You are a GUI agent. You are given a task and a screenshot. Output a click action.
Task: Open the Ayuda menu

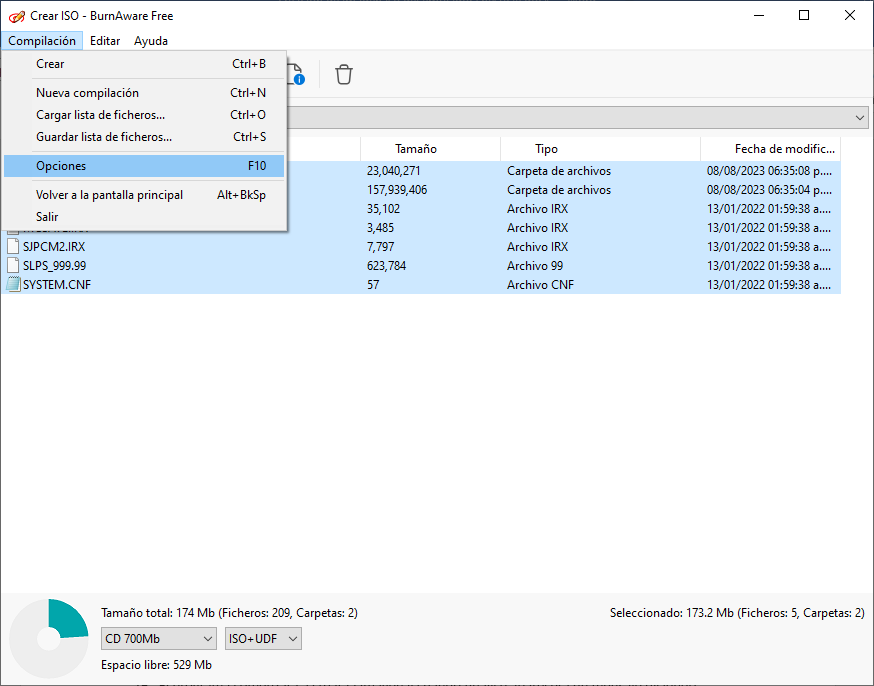point(150,41)
